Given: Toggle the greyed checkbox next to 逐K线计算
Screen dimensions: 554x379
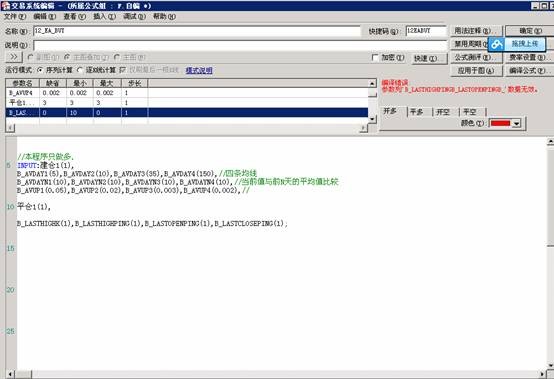Looking at the screenshot, I should click(122, 70).
